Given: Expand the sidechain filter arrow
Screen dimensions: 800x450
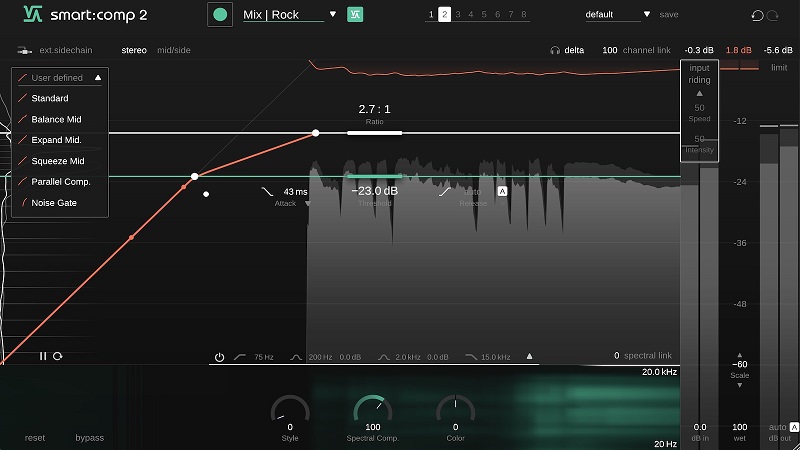Looking at the screenshot, I should click(530, 356).
